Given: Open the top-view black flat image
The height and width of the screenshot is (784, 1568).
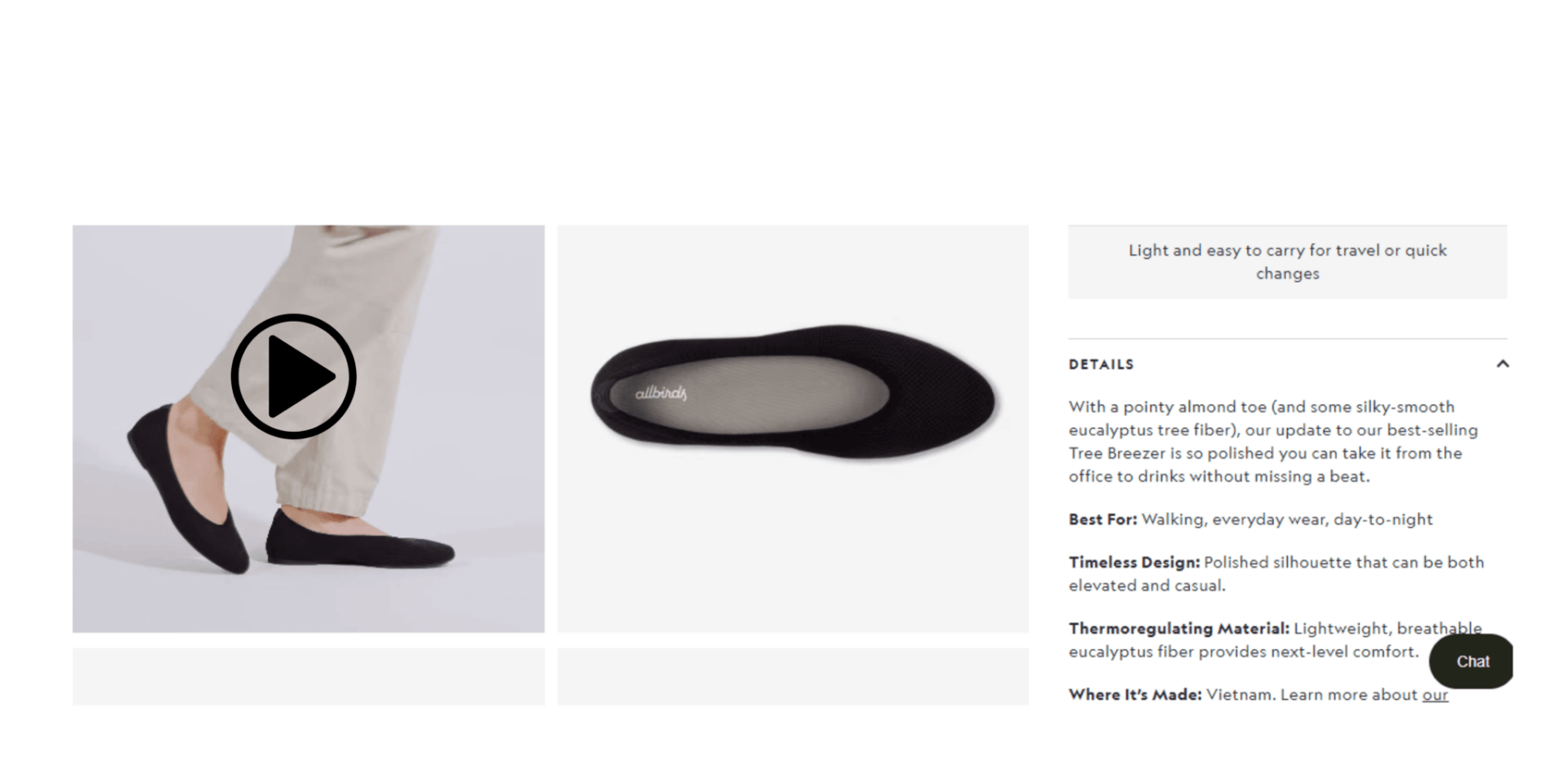Looking at the screenshot, I should pyautogui.click(x=793, y=429).
